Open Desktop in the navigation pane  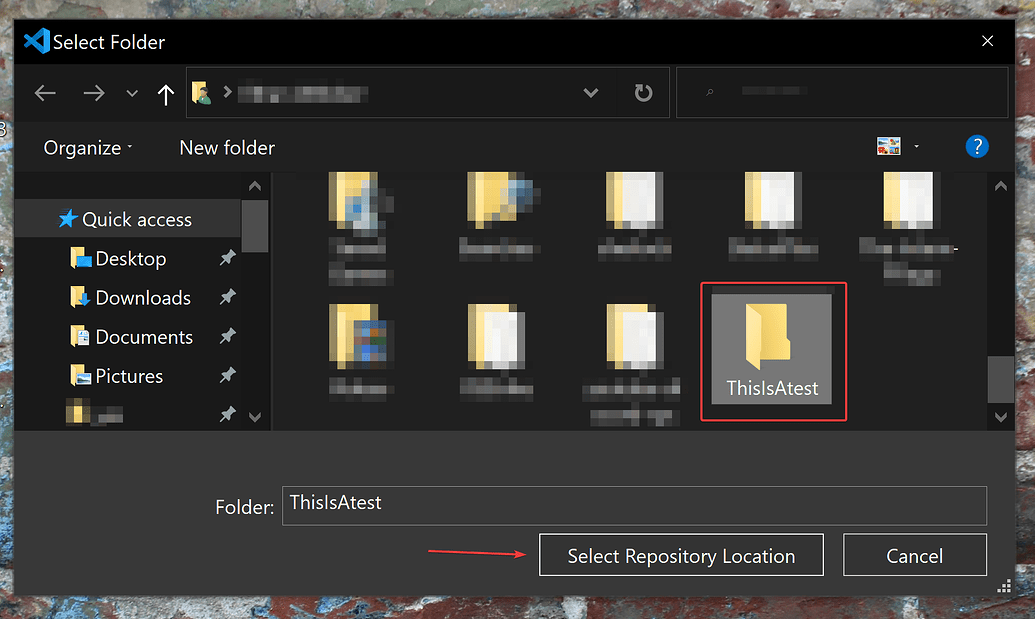[130, 259]
